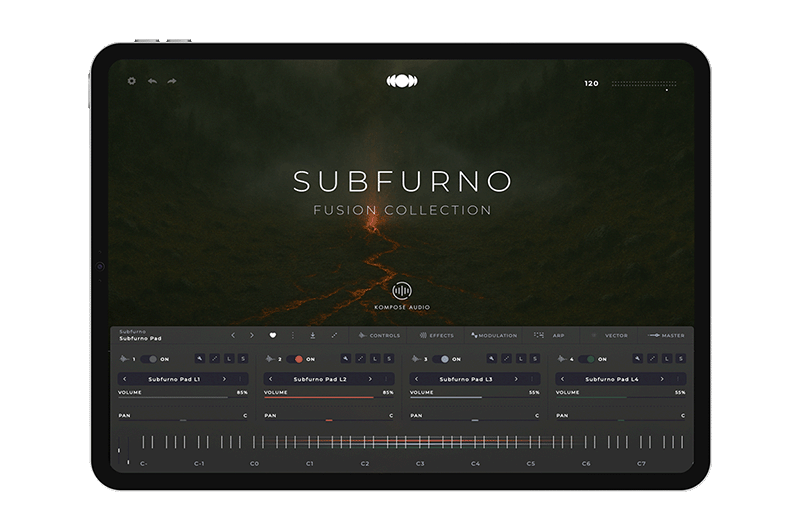Open layer 2 wrench edit icon
This screenshot has height=530, width=800.
(346, 359)
